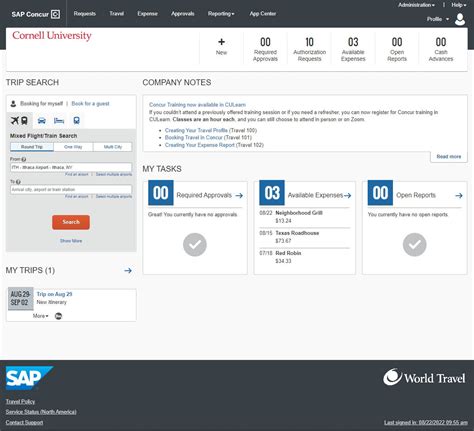474x431 pixels.
Task: Open Open Reports arrow in My Tasks
Action: 459,195
